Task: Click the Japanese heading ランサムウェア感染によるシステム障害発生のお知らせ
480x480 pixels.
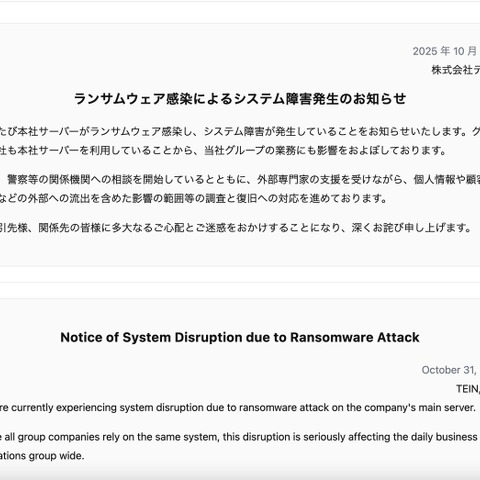Action: click(240, 99)
